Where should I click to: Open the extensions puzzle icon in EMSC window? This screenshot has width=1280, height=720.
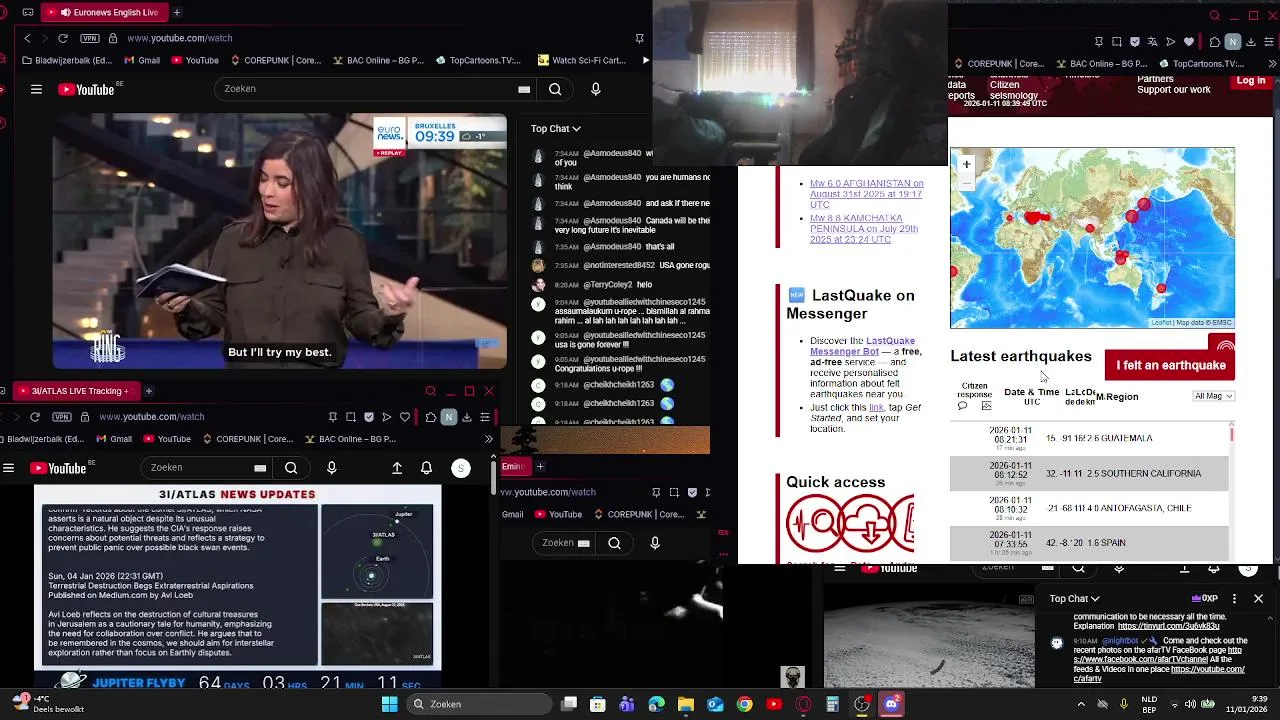coord(1215,42)
